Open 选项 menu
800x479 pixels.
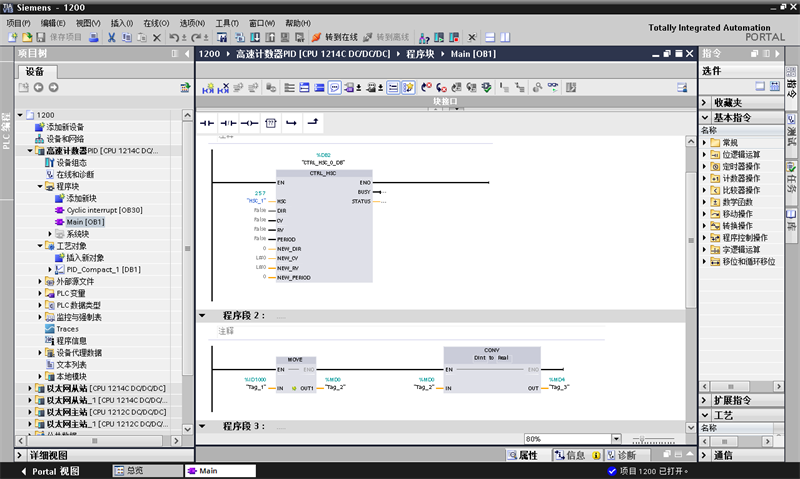(x=192, y=23)
